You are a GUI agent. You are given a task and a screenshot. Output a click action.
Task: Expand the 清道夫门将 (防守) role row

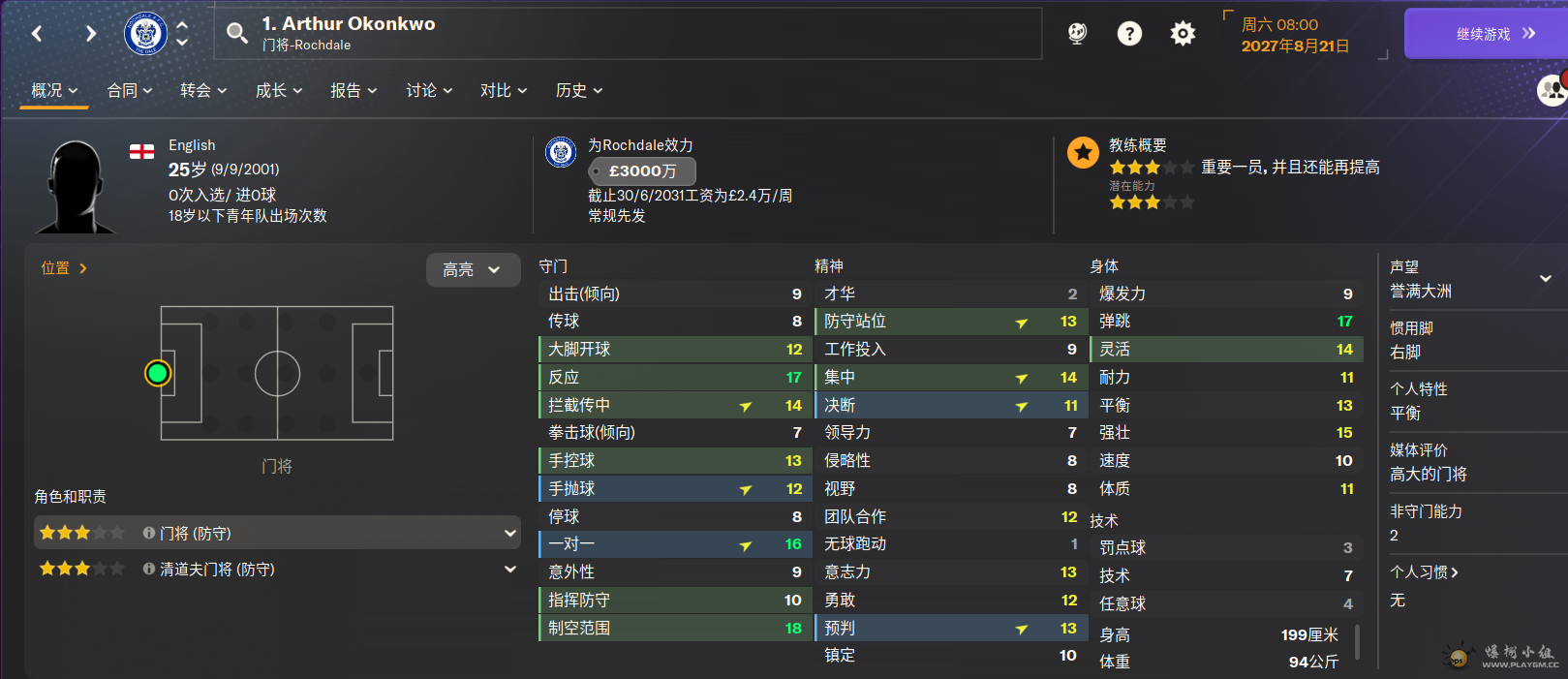coord(277,569)
